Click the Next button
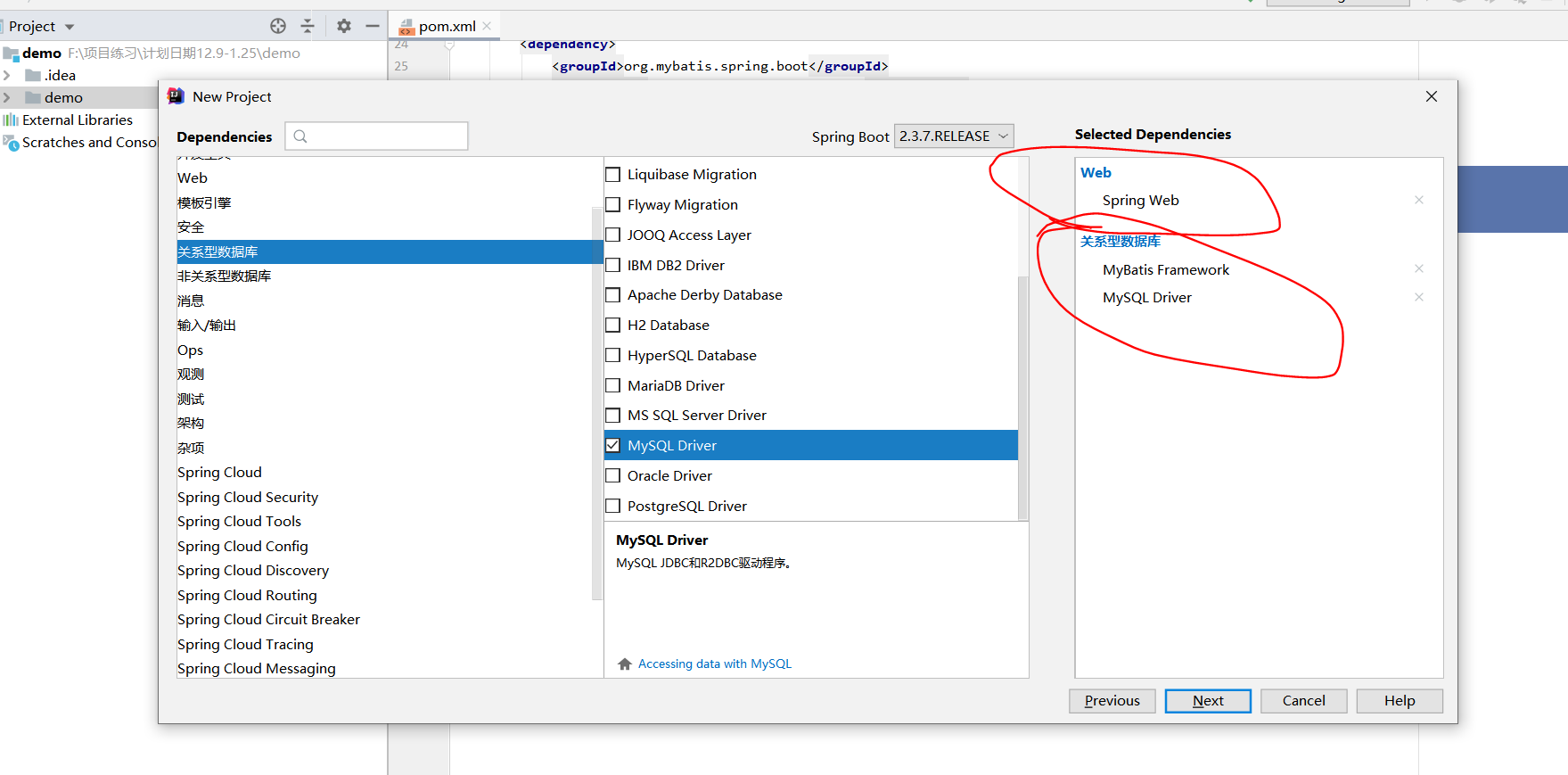This screenshot has height=775, width=1568. point(1208,701)
